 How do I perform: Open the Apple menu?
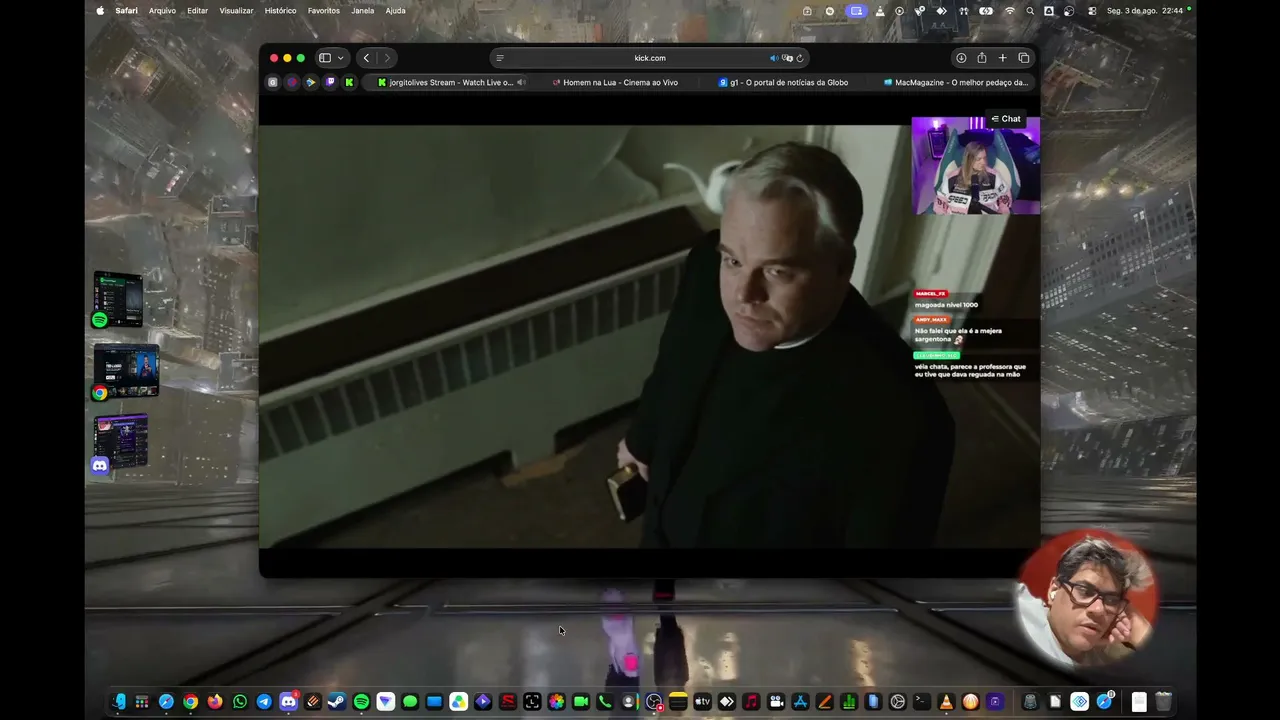coord(100,11)
